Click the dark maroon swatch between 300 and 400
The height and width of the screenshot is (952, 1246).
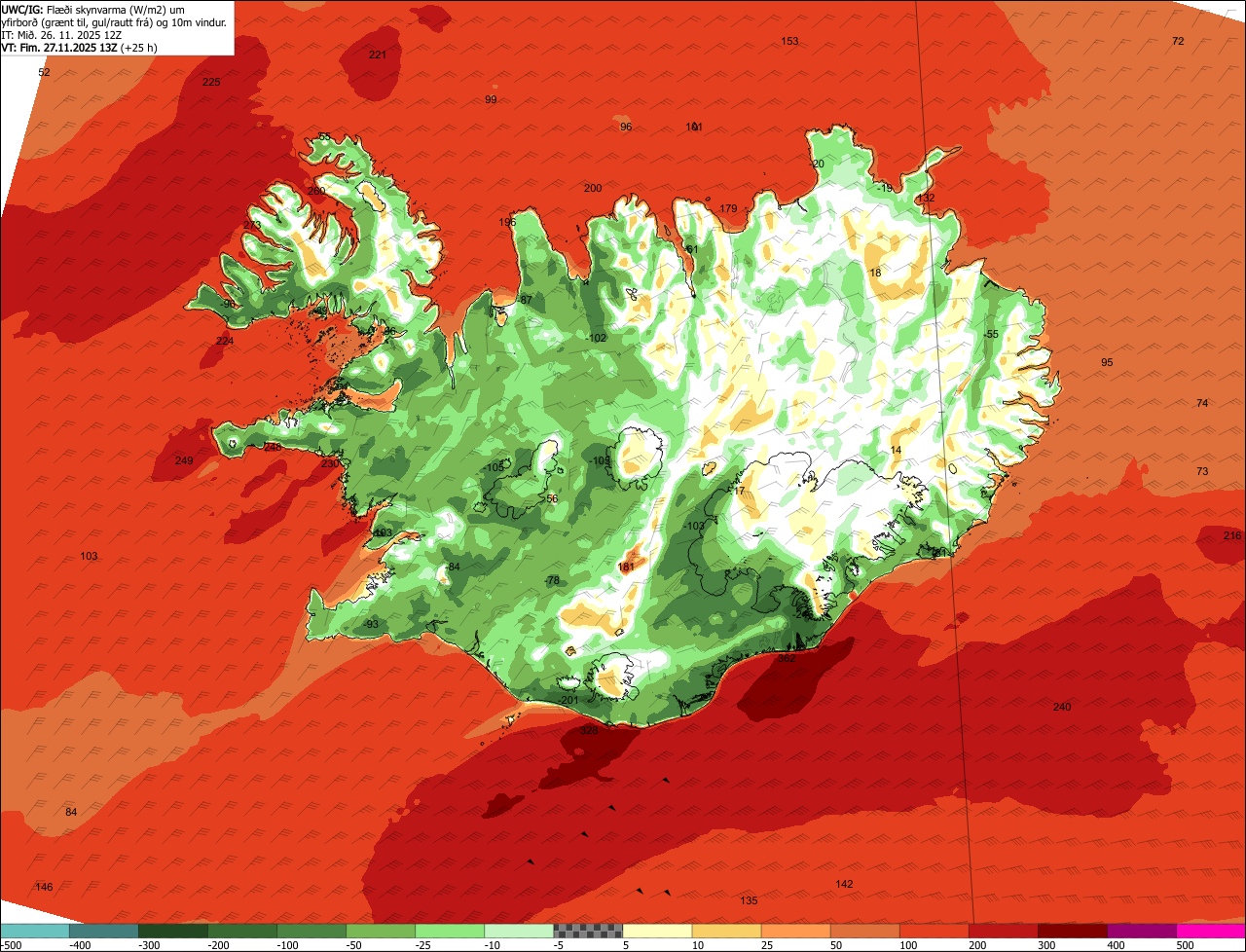(x=1073, y=931)
